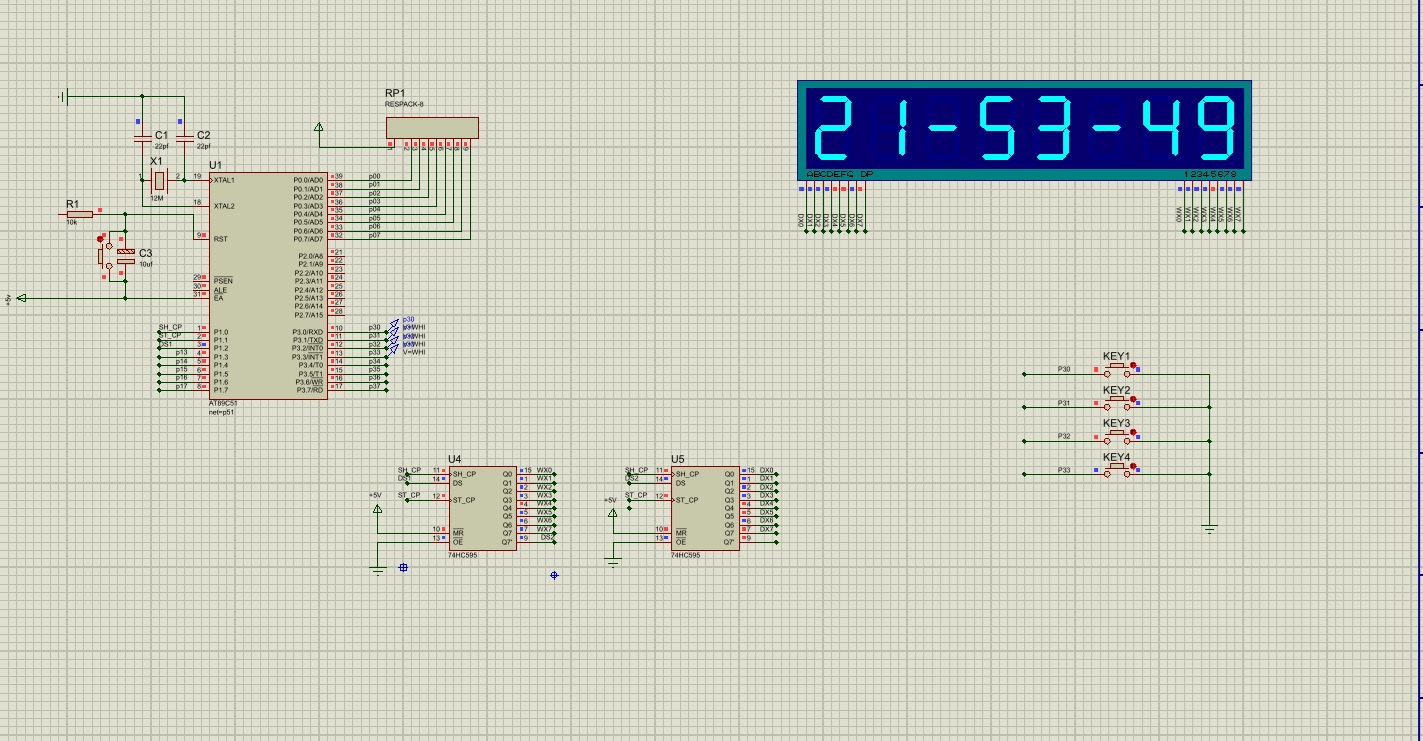The width and height of the screenshot is (1423, 741).
Task: Toggle the red latch dot on KEY1
Action: (x=1133, y=366)
